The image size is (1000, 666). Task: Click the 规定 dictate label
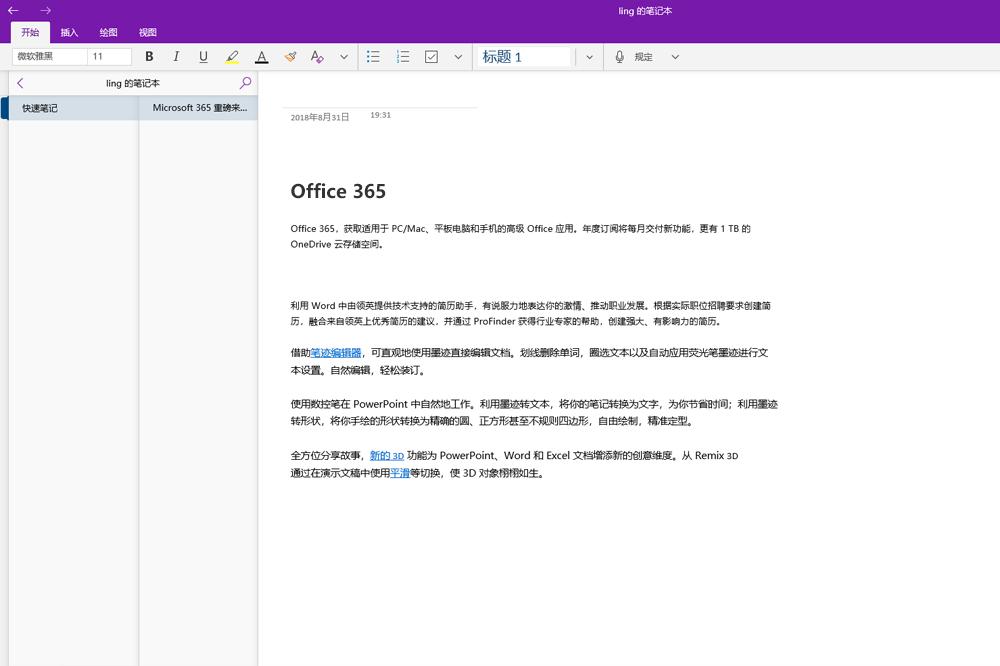pyautogui.click(x=643, y=57)
